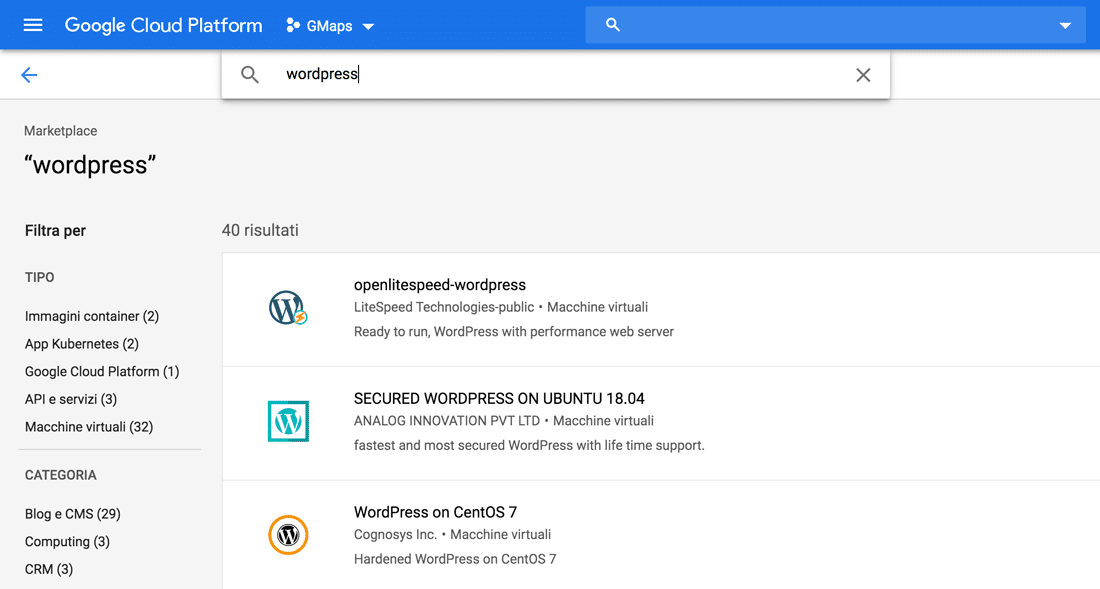Screen dimensions: 1100x589
Task: Click the teal square WordPress logo
Action: [x=288, y=421]
